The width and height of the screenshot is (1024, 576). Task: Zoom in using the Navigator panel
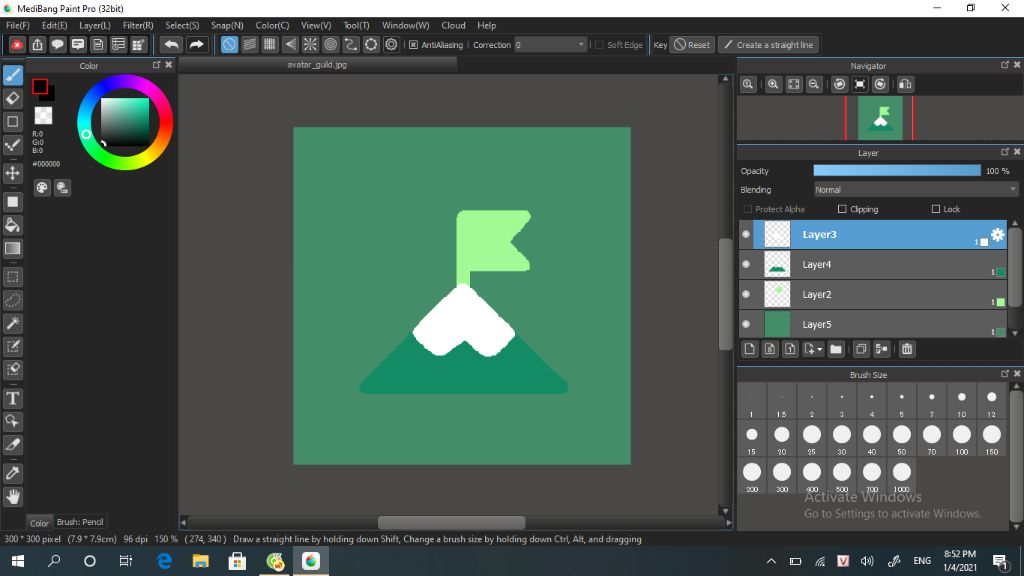click(x=773, y=84)
